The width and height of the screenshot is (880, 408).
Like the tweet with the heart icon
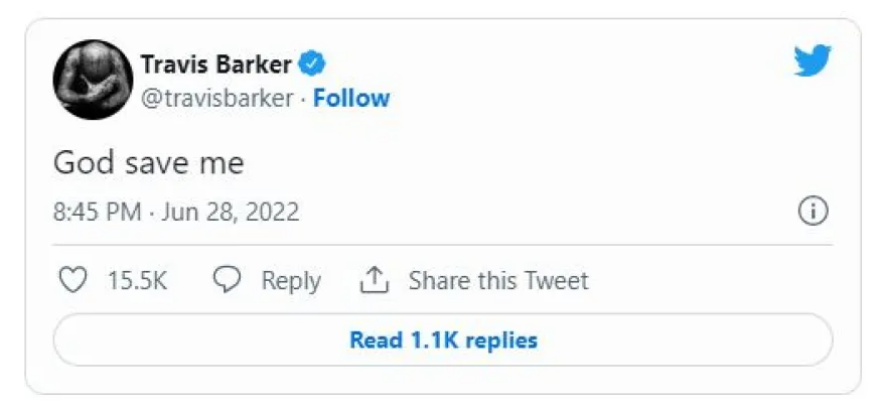[x=74, y=281]
